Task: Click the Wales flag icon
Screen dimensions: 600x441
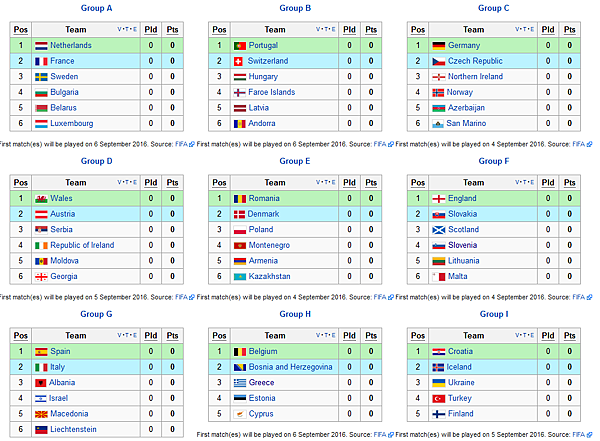Action: pos(41,199)
